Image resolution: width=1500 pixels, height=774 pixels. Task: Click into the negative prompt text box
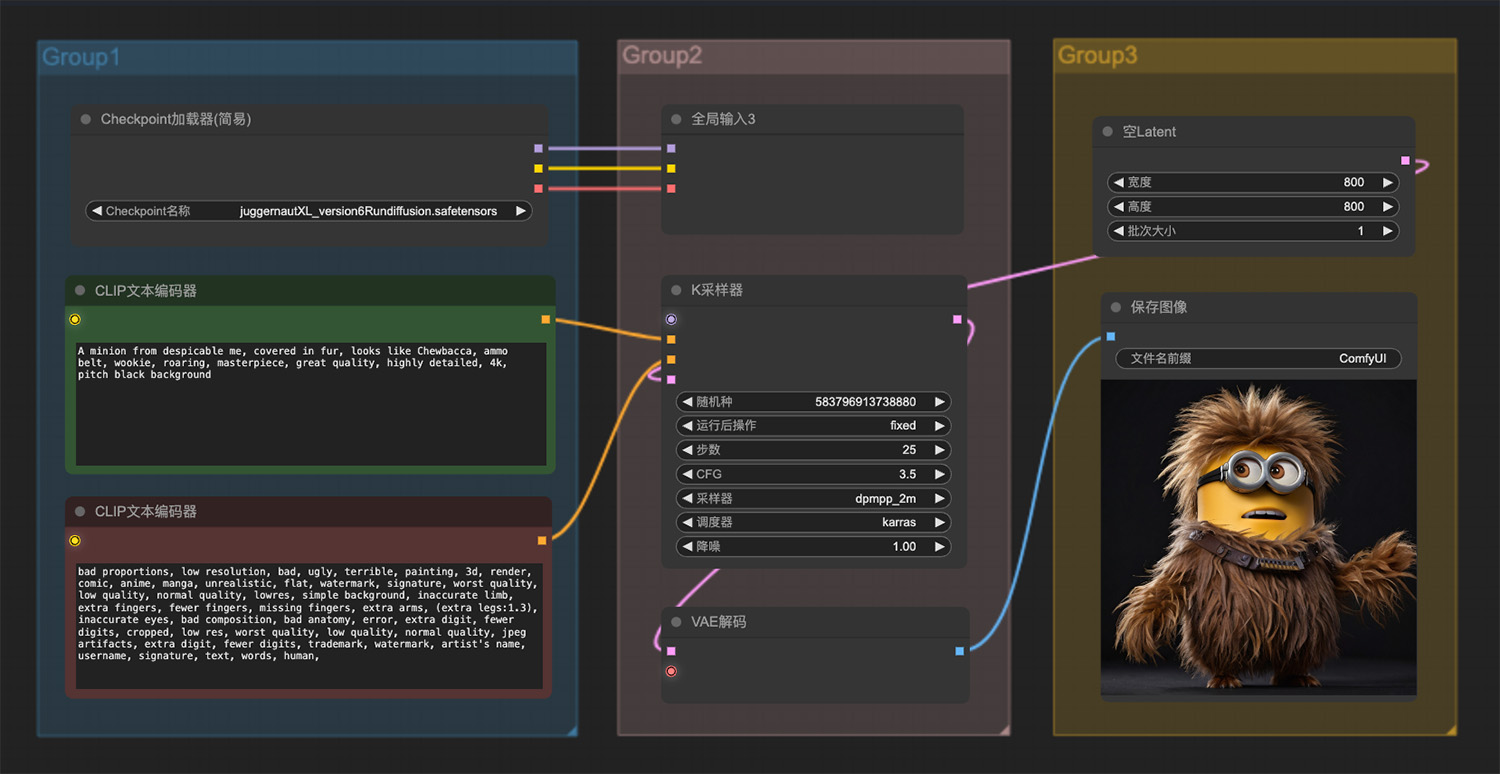pyautogui.click(x=309, y=626)
